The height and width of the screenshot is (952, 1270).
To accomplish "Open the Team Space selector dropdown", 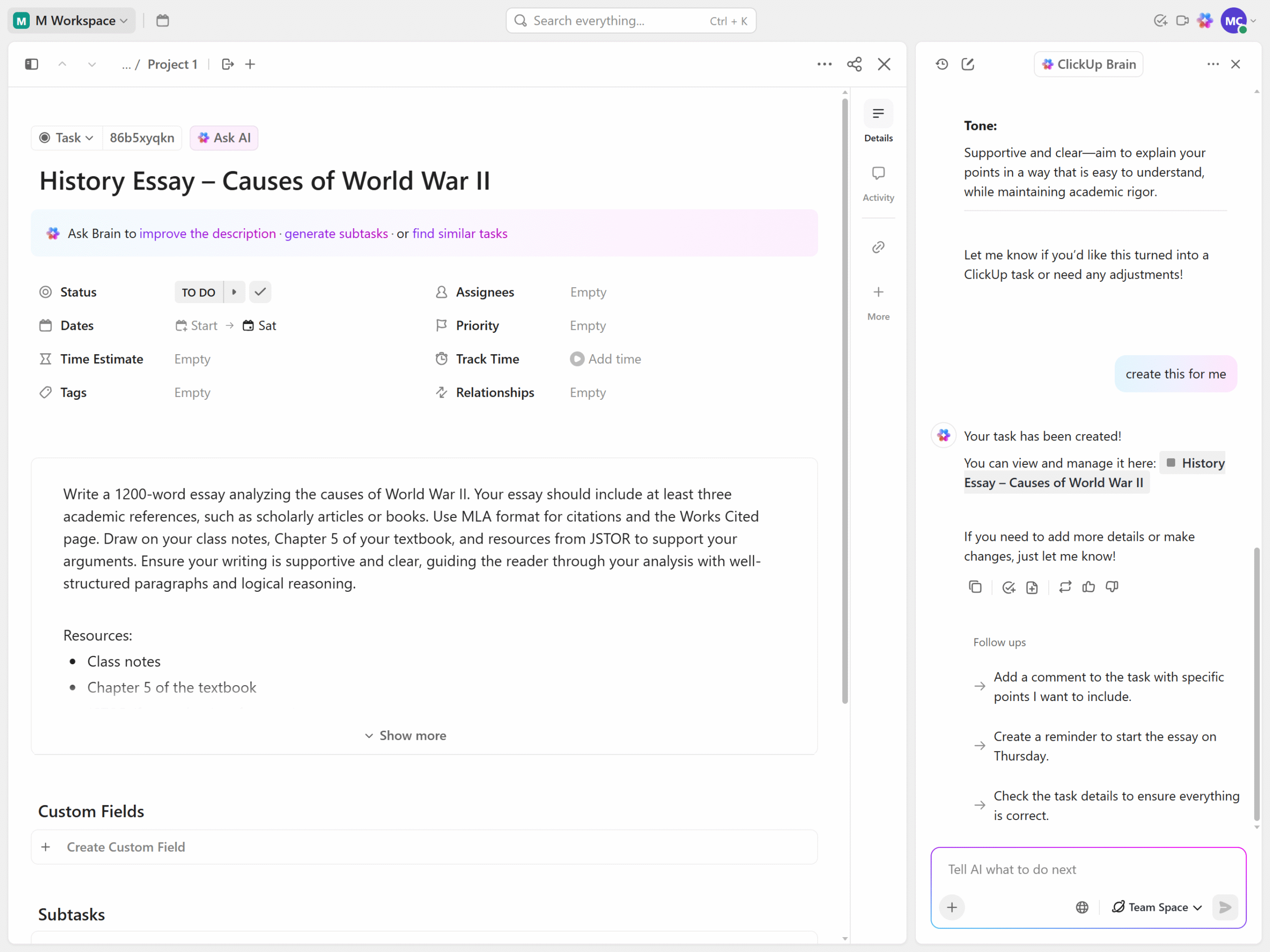I will 1157,907.
